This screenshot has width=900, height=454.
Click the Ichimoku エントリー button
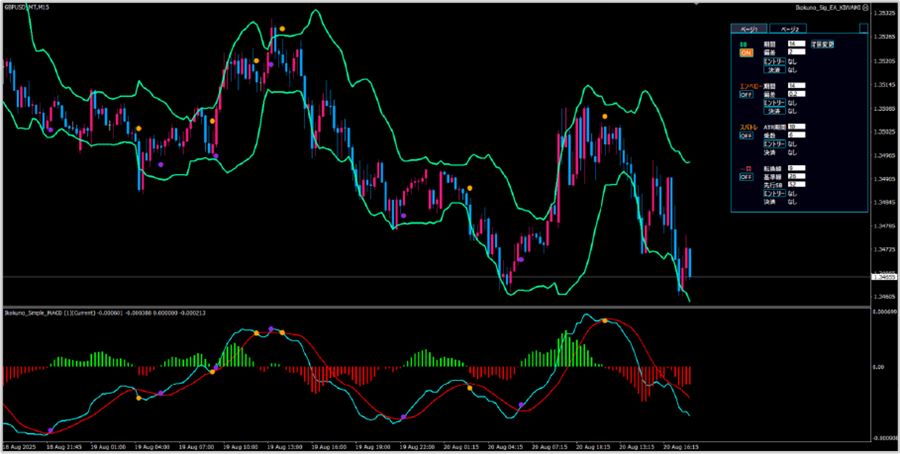click(775, 193)
